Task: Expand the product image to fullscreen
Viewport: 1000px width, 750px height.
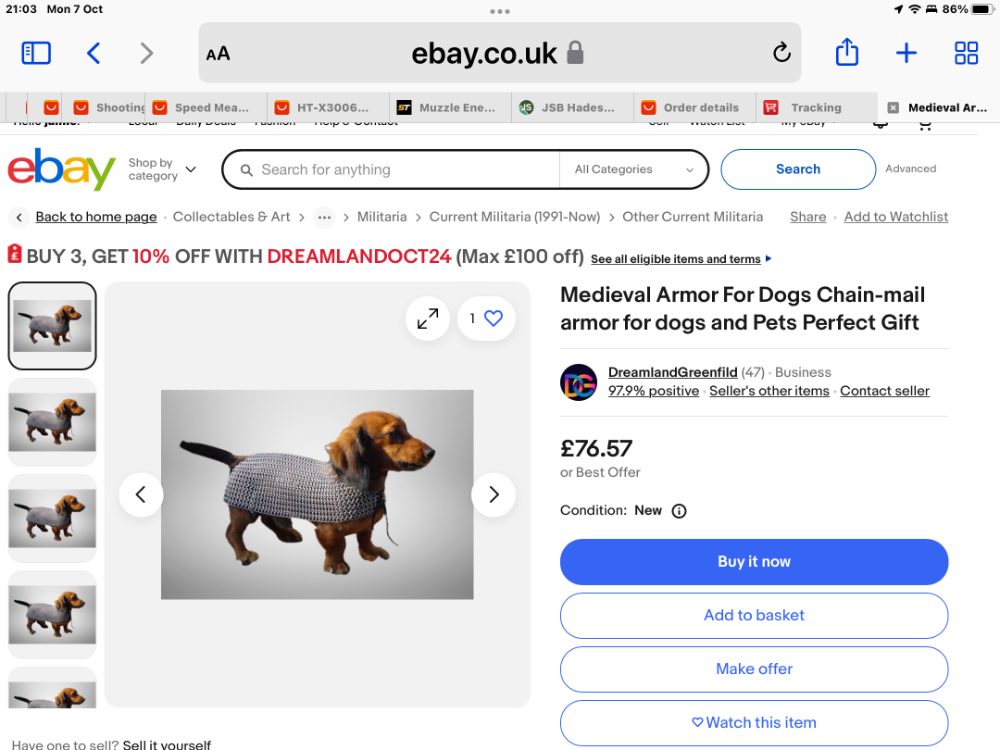Action: click(x=428, y=318)
